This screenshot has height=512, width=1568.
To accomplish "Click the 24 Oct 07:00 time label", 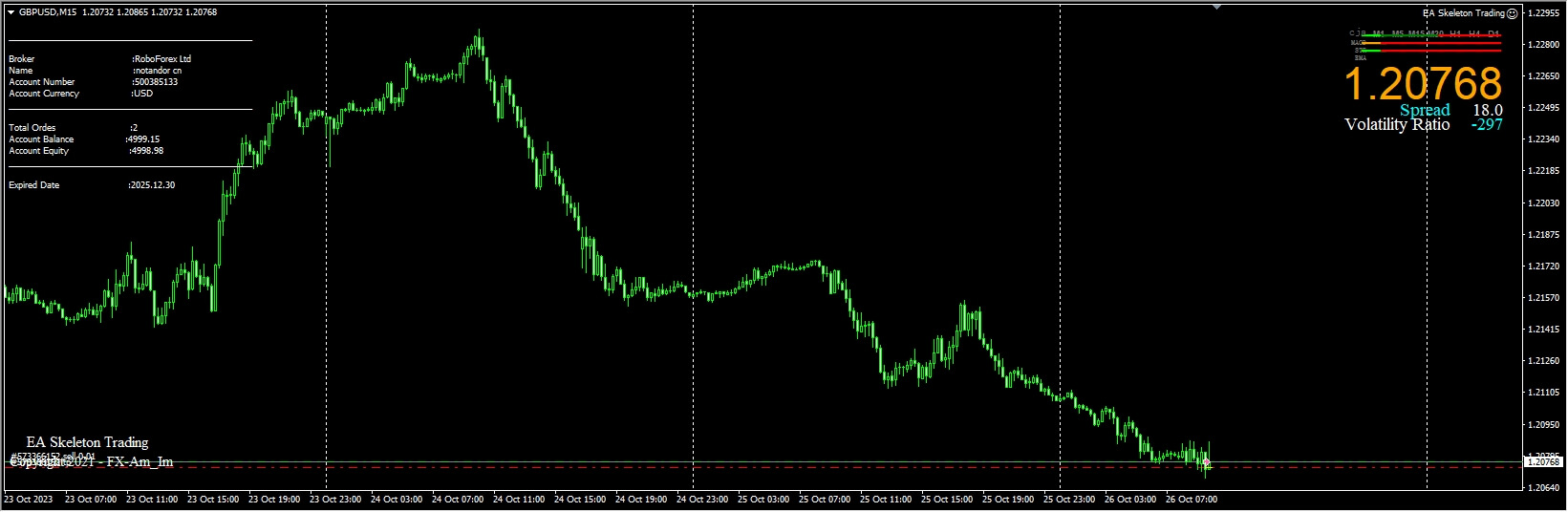I will click(458, 500).
